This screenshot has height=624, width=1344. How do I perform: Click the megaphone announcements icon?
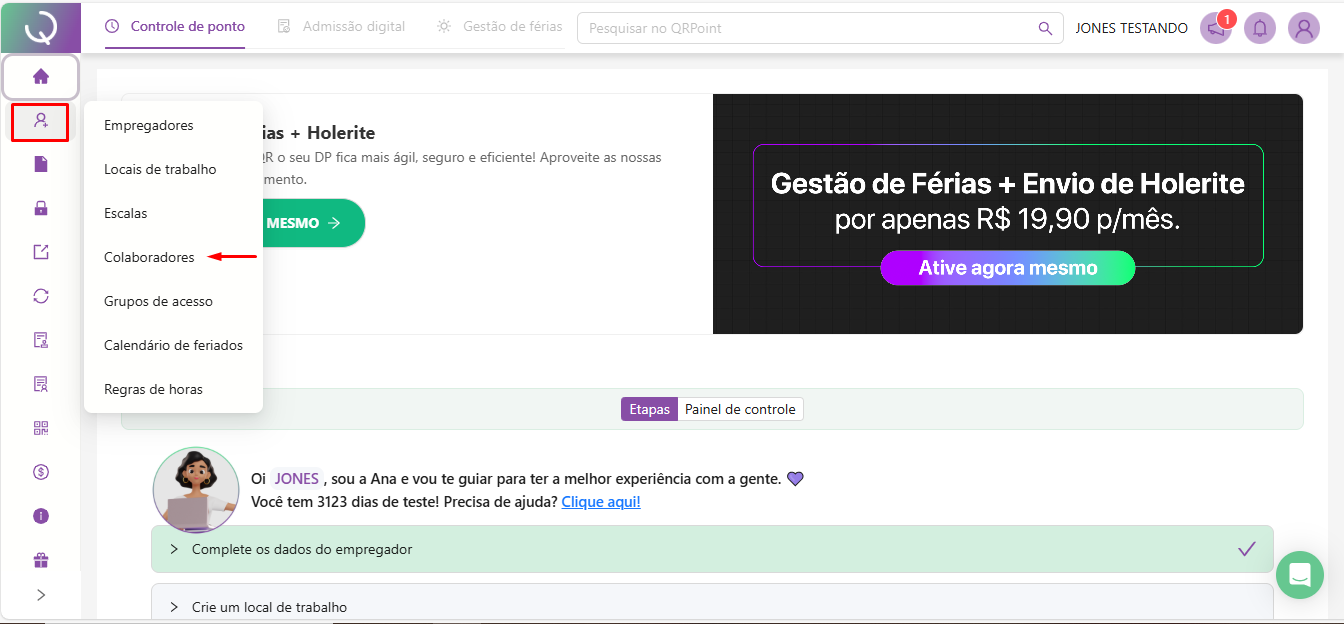coord(1216,28)
